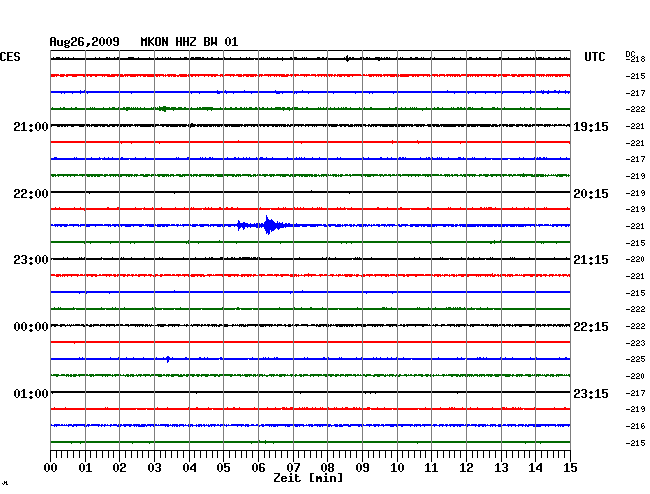Select minute label 02 on time axis
650x494 pixels.
[119, 468]
